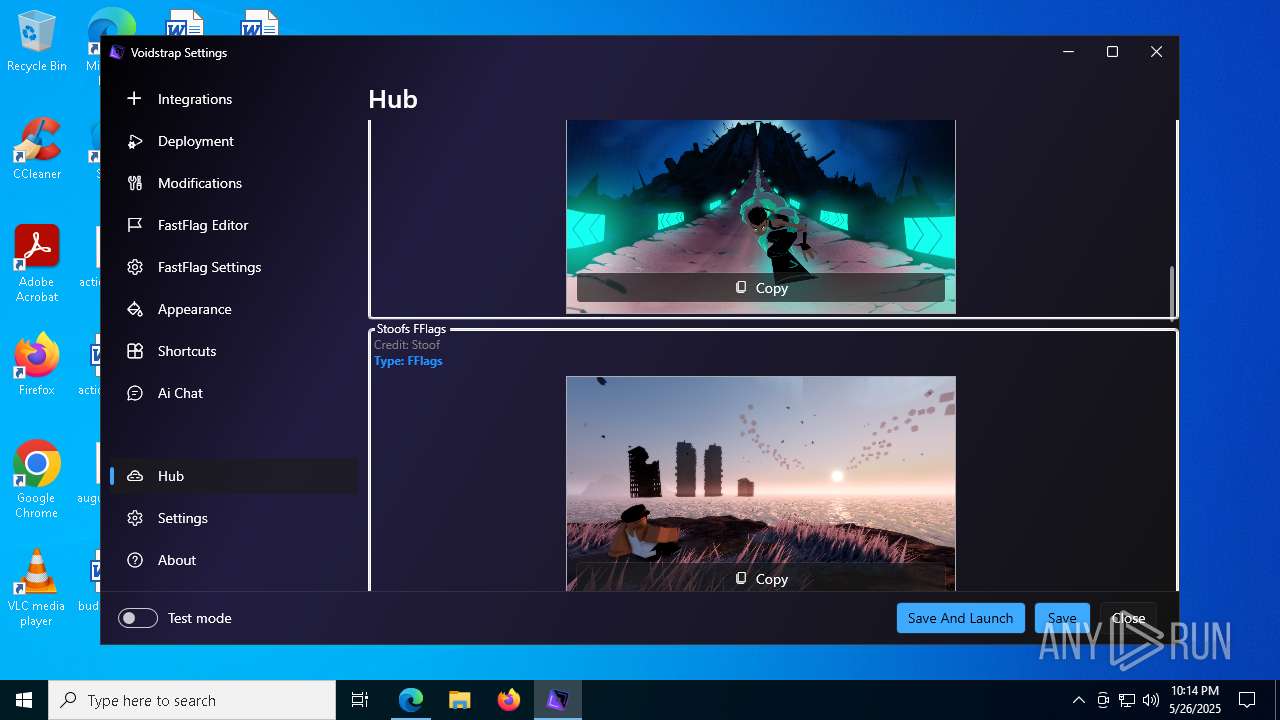Click the Shortcuts grid icon
The image size is (1280, 720).
135,351
